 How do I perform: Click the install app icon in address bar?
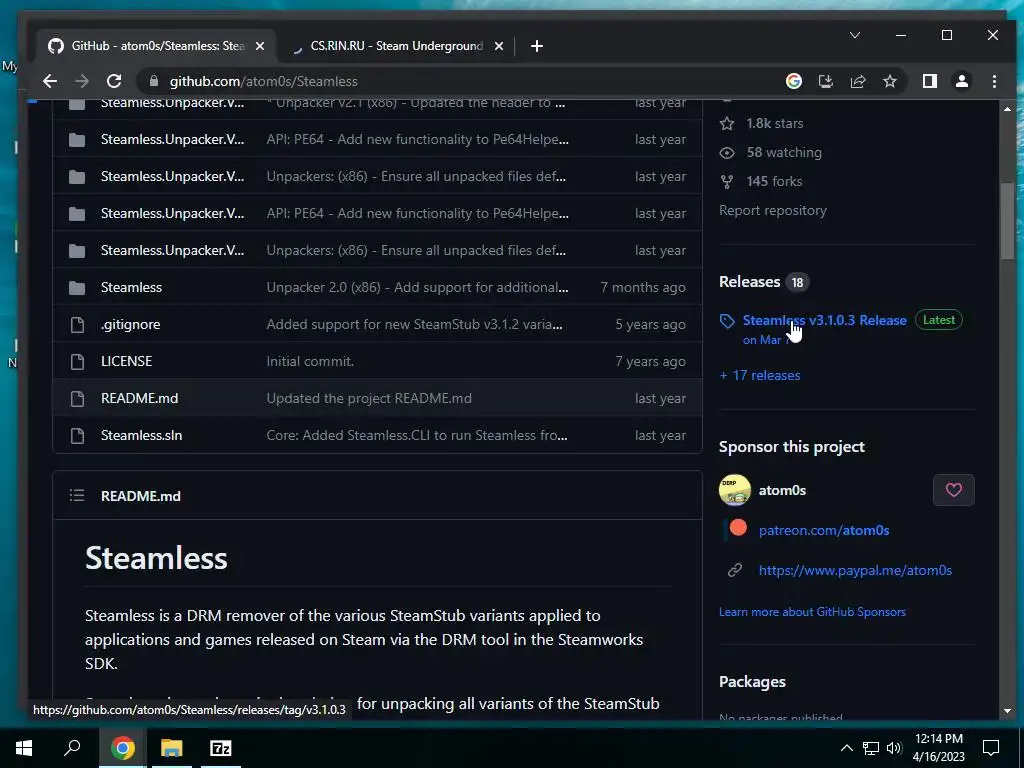825,81
